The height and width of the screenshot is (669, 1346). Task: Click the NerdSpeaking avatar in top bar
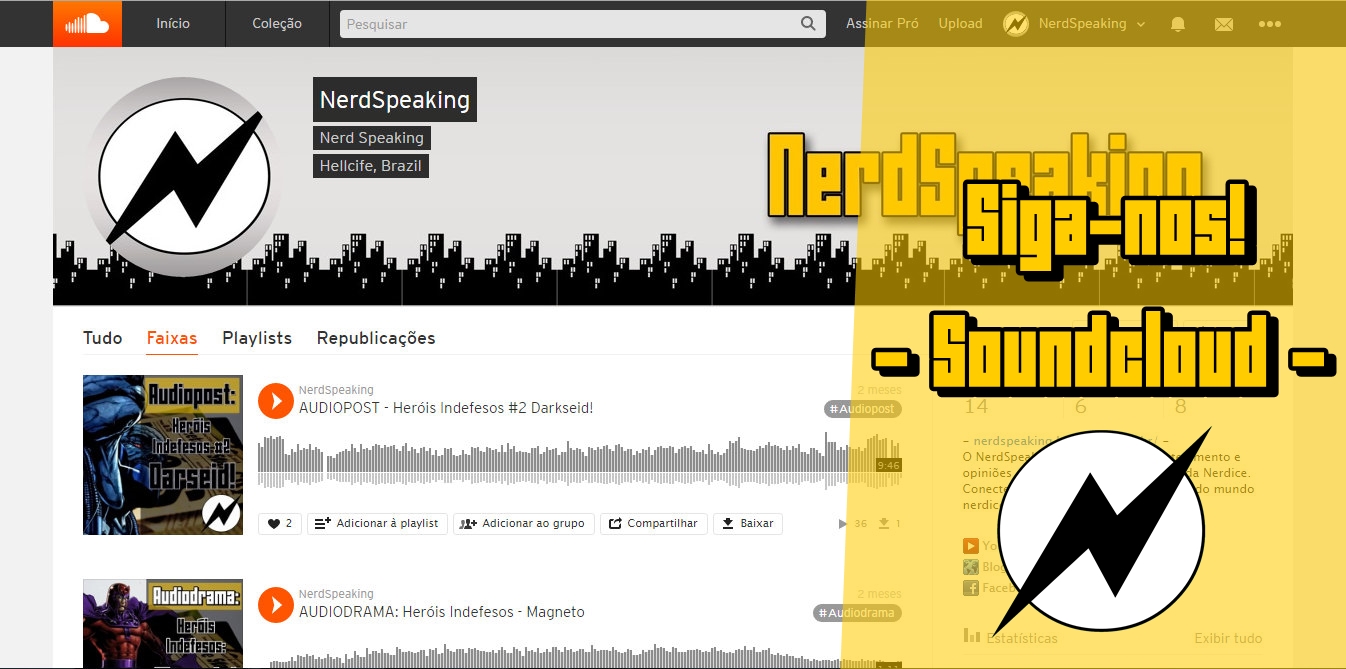[1016, 24]
